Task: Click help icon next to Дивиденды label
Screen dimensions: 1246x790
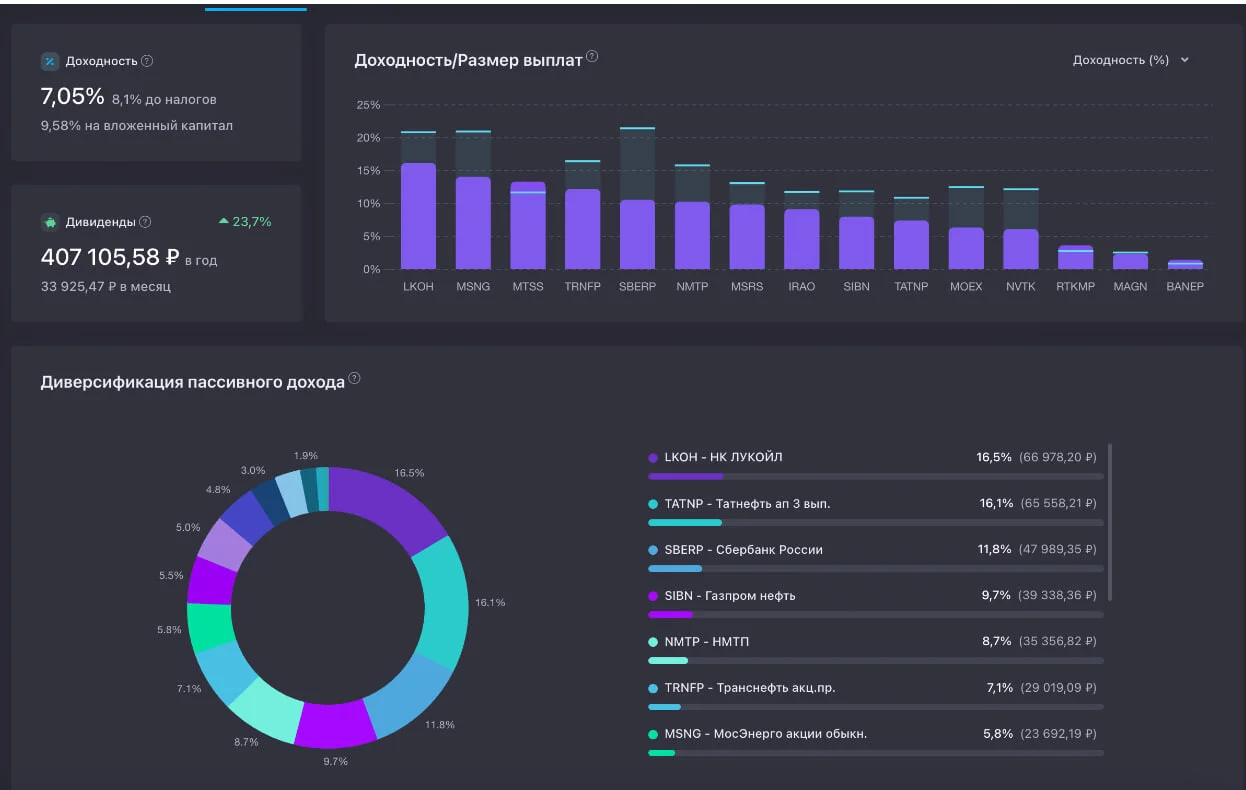Action: point(145,222)
